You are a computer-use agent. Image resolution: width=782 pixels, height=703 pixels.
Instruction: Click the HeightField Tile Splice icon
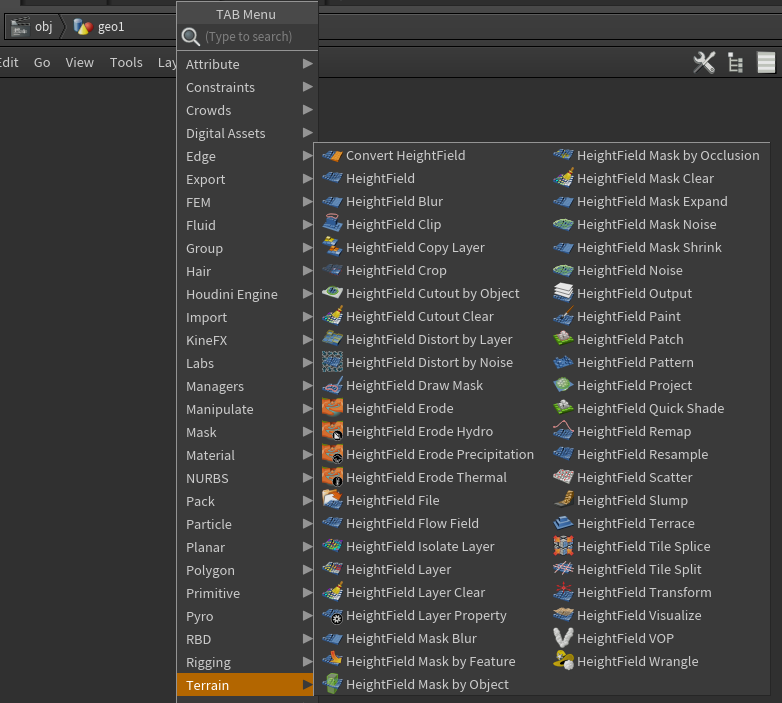click(x=564, y=546)
